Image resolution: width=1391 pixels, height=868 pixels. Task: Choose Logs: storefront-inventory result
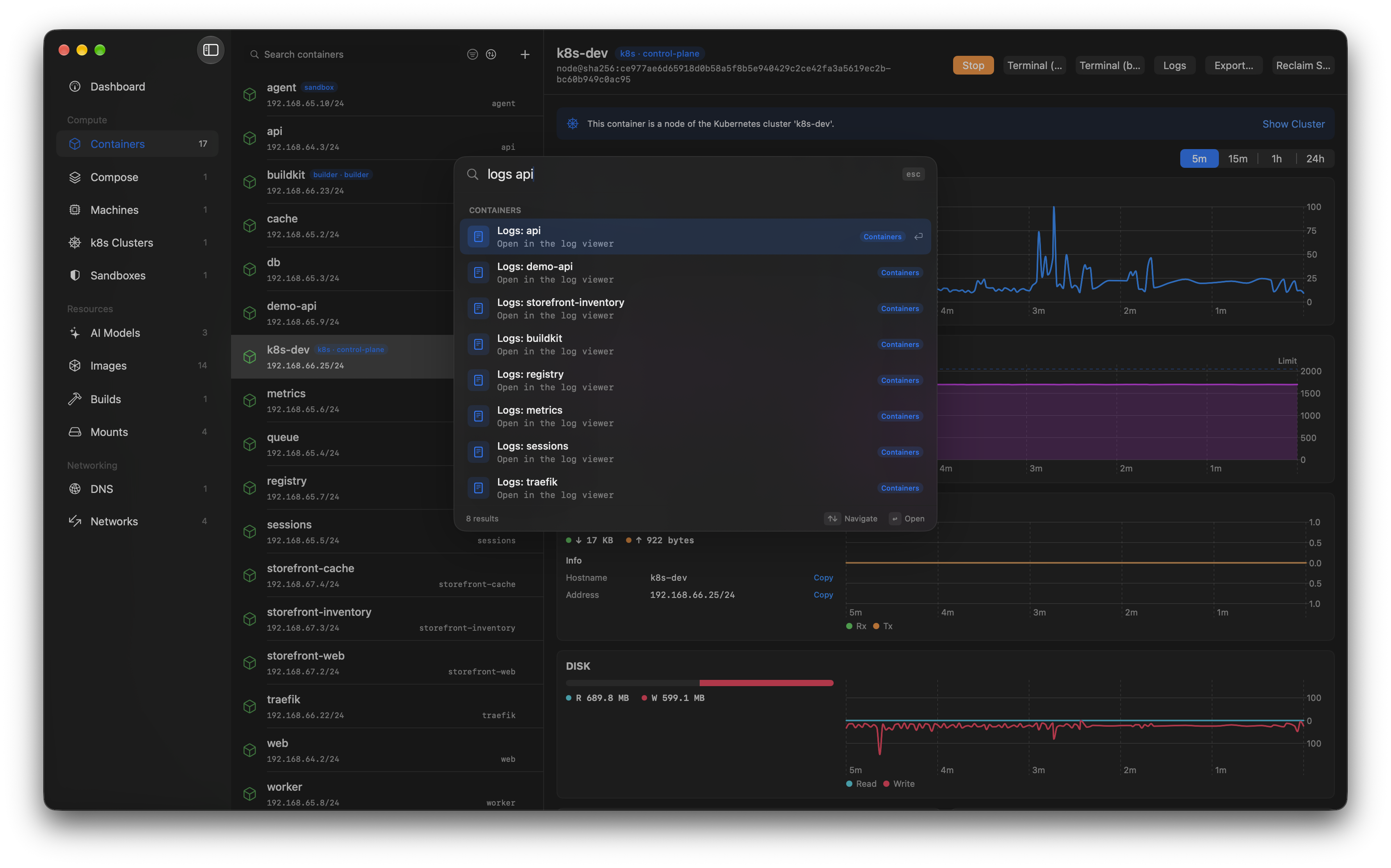(x=695, y=309)
